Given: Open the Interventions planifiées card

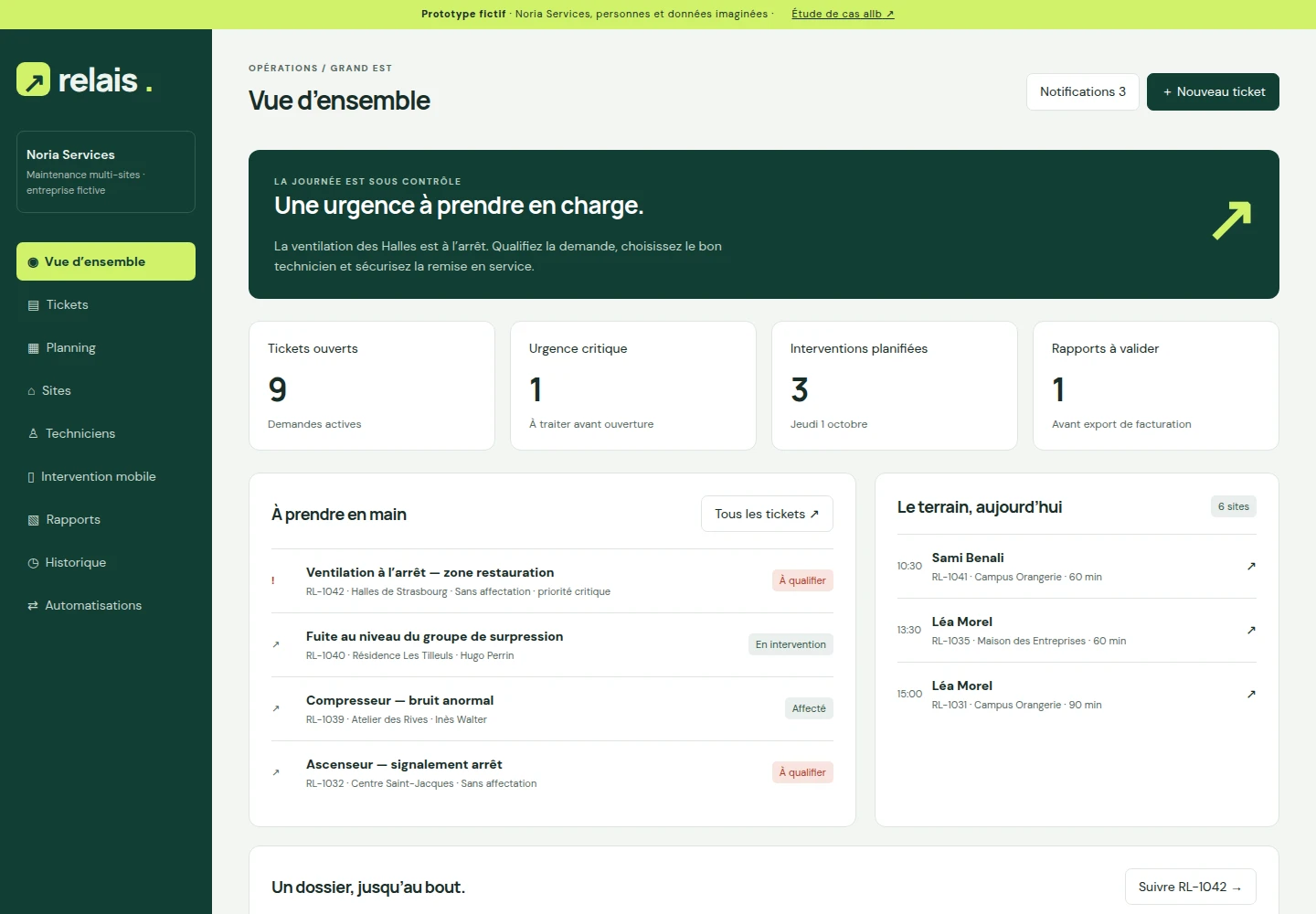Looking at the screenshot, I should click(895, 386).
